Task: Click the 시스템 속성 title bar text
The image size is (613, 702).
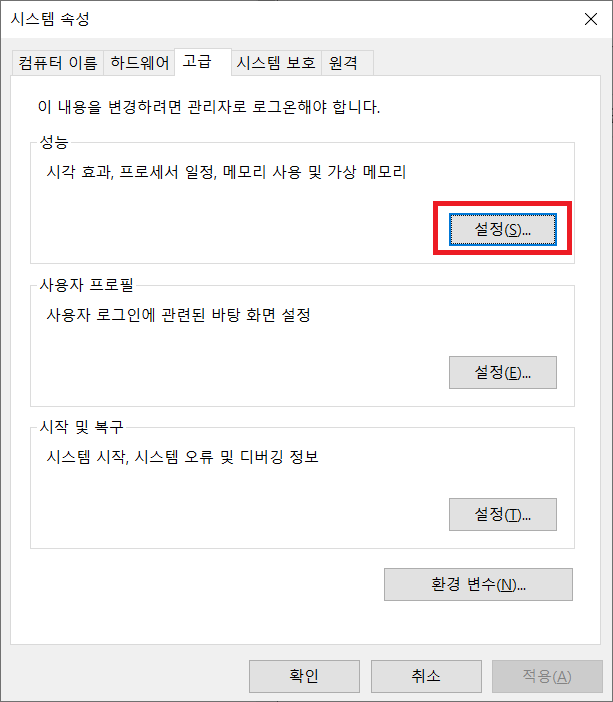Action: click(x=50, y=19)
